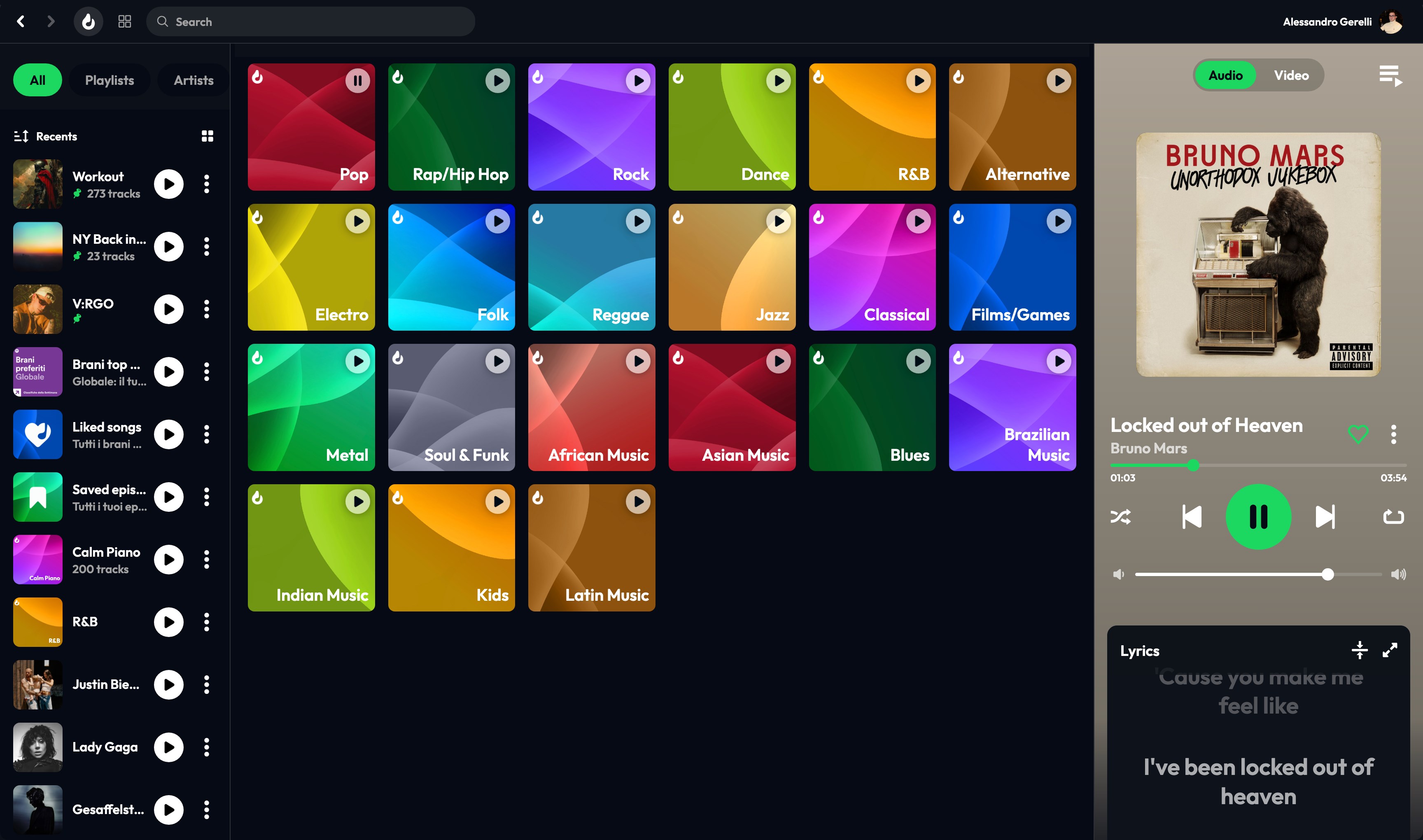Open the flame home icon in top bar

pyautogui.click(x=88, y=21)
